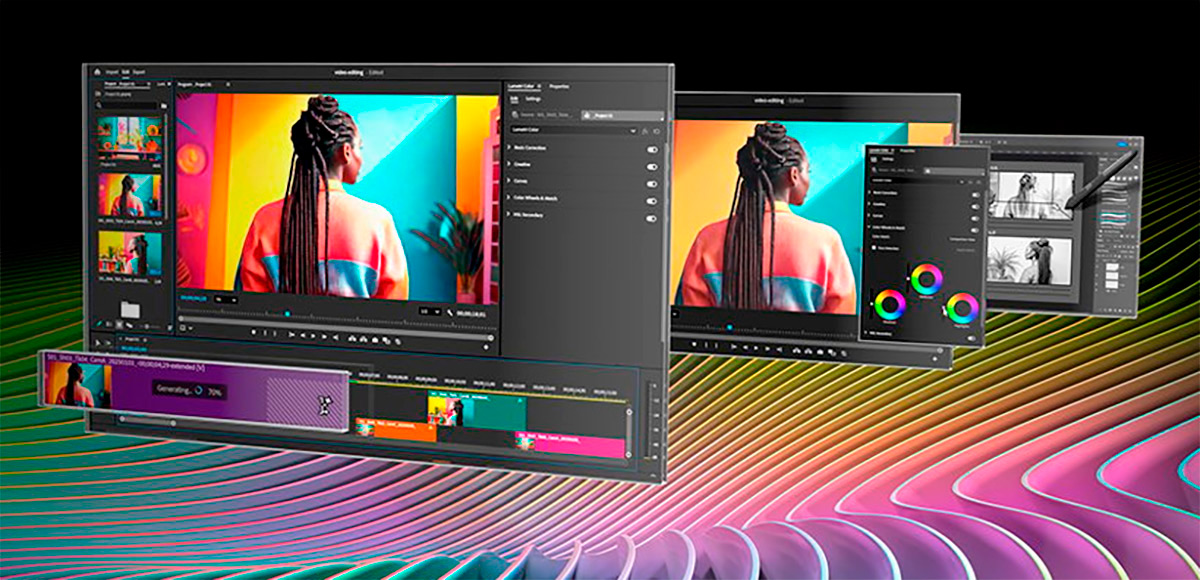Toggle Curves switch in second window panel
Viewport: 1200px width, 580px height.
coord(975,219)
